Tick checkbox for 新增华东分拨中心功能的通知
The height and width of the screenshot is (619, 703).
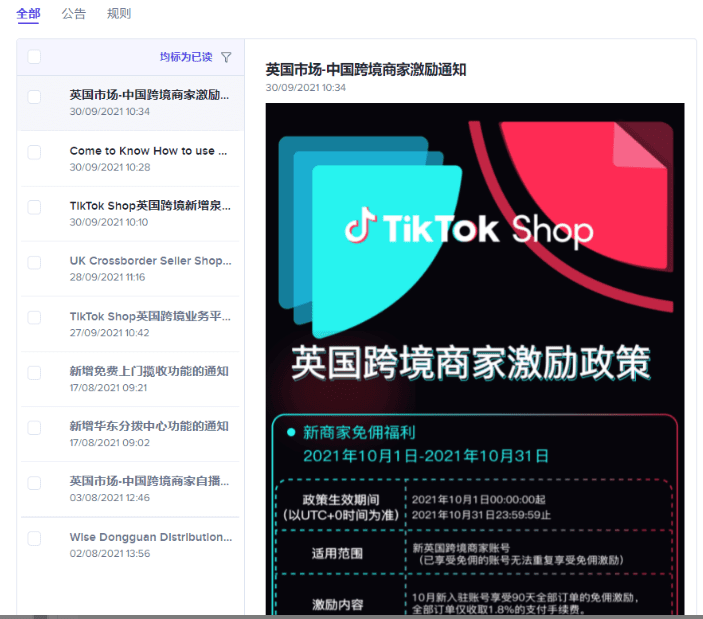point(34,428)
